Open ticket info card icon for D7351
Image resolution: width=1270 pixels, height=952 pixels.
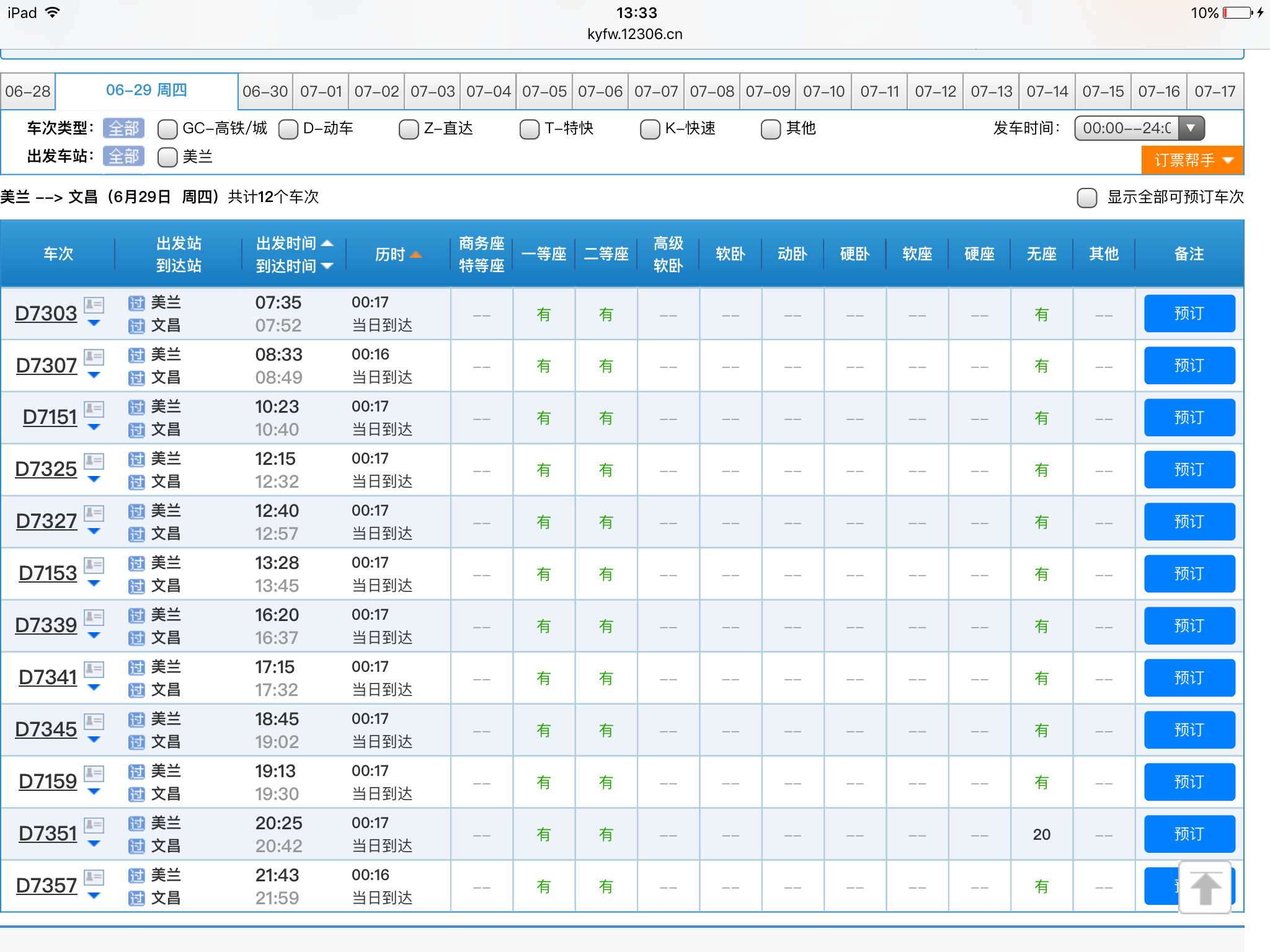point(94,825)
